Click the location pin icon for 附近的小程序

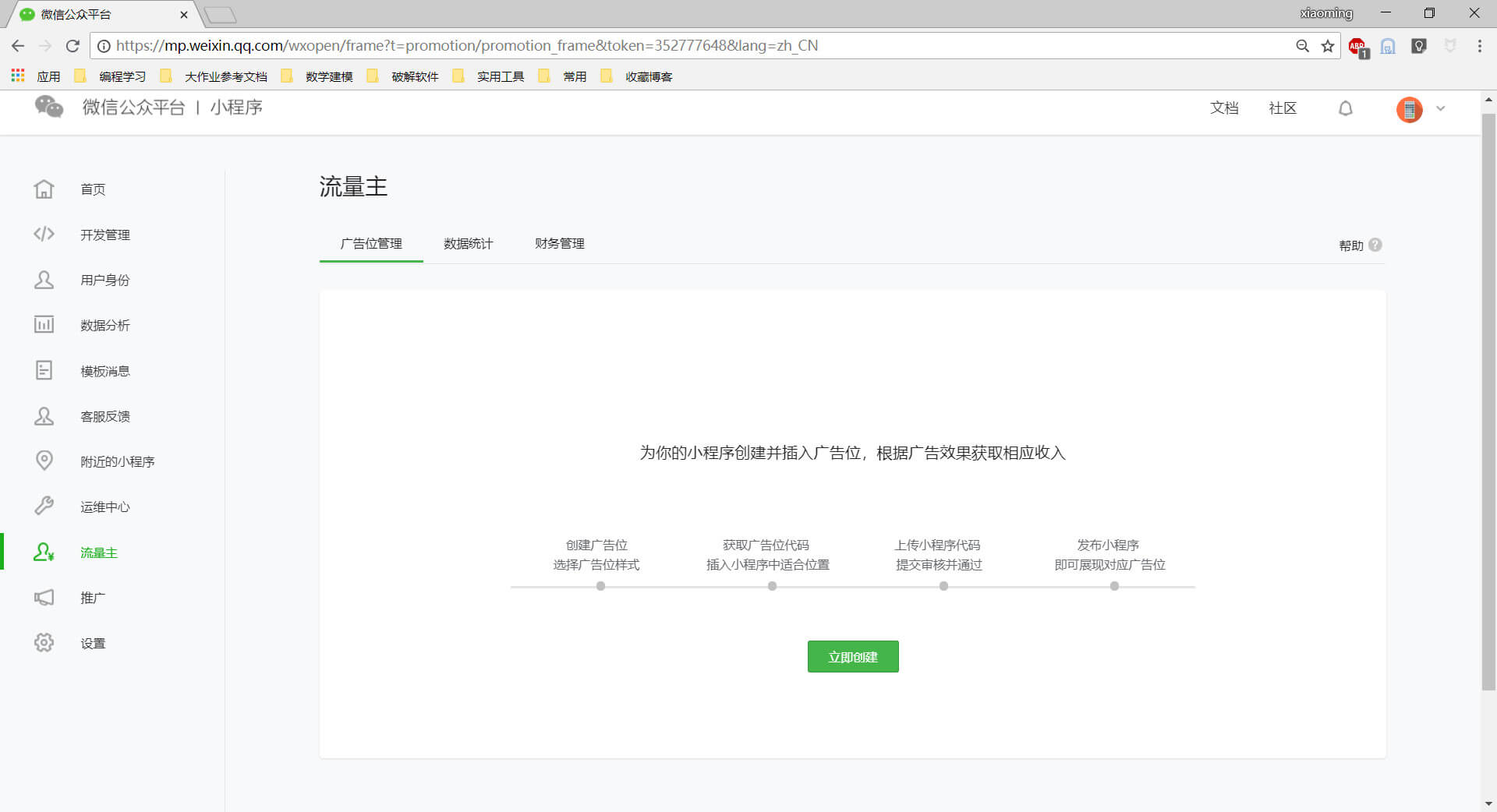[44, 461]
